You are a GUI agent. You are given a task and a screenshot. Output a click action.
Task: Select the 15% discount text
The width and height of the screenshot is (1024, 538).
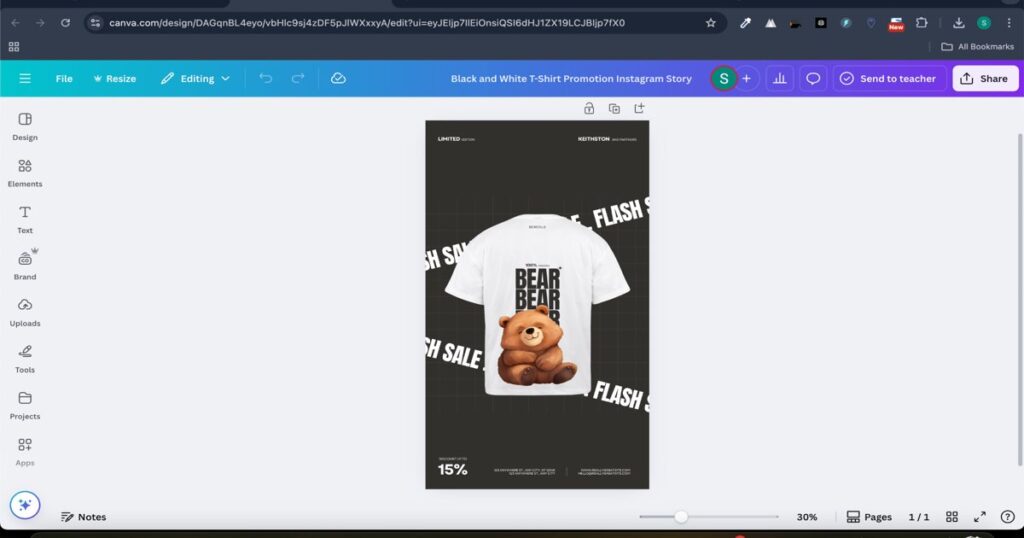coord(453,469)
